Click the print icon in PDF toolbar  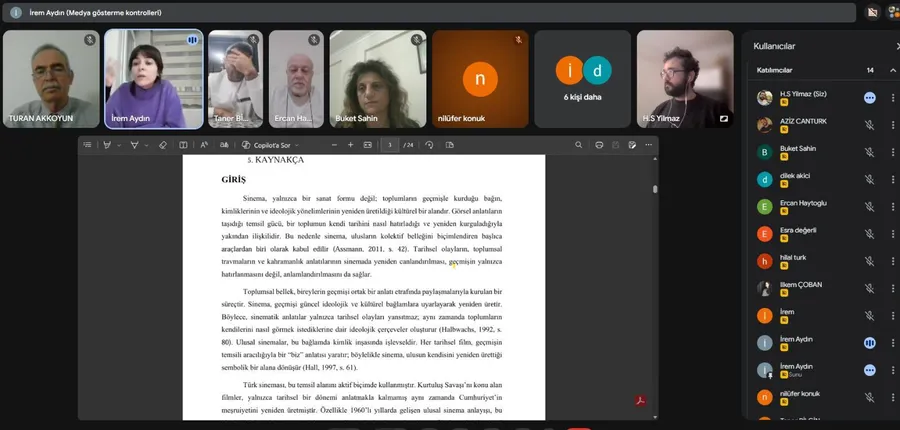tap(599, 145)
